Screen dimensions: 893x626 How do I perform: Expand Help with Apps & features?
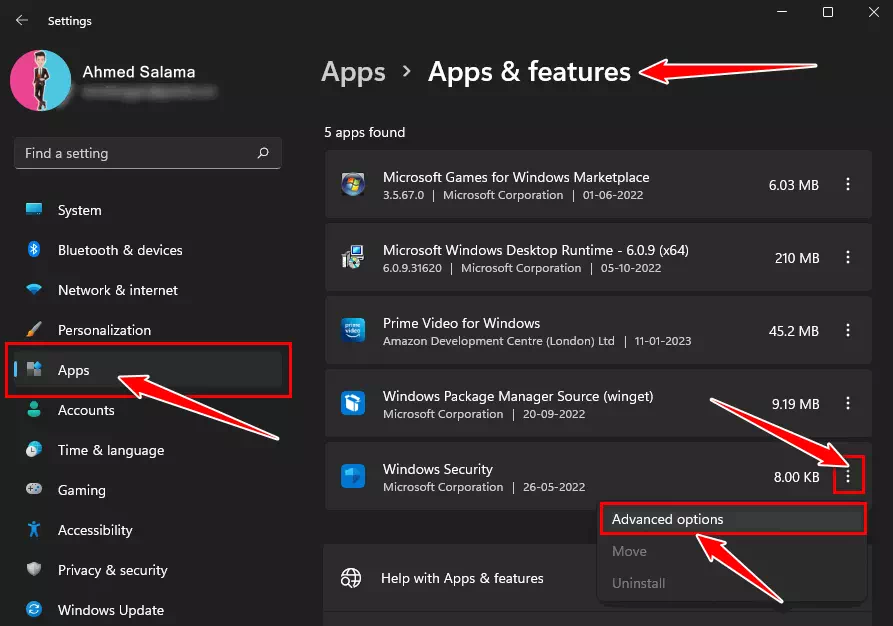pos(462,578)
